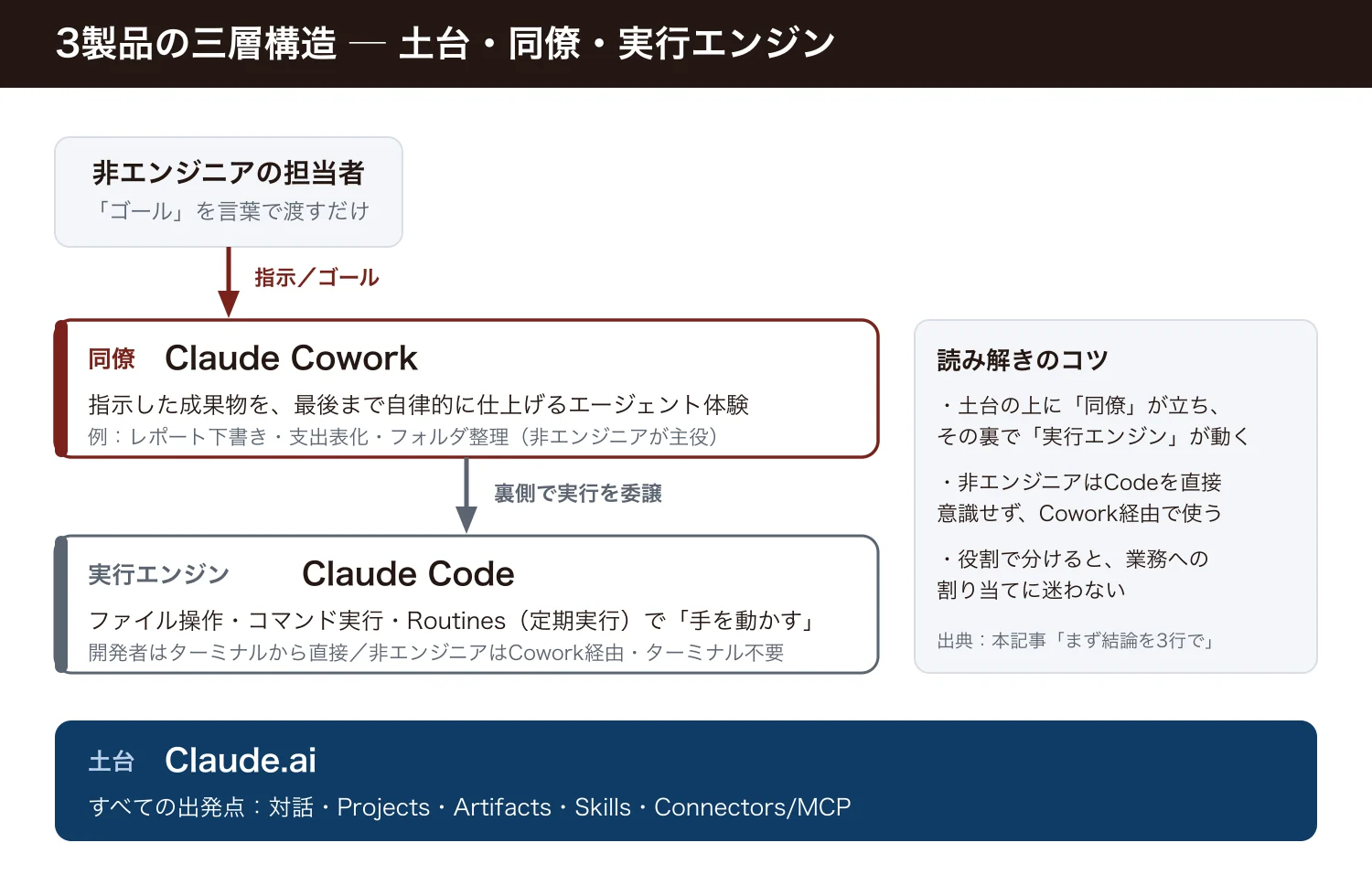Click the text '意識せず、Cowork経由で使う'
The image size is (1372, 896).
point(1080,513)
